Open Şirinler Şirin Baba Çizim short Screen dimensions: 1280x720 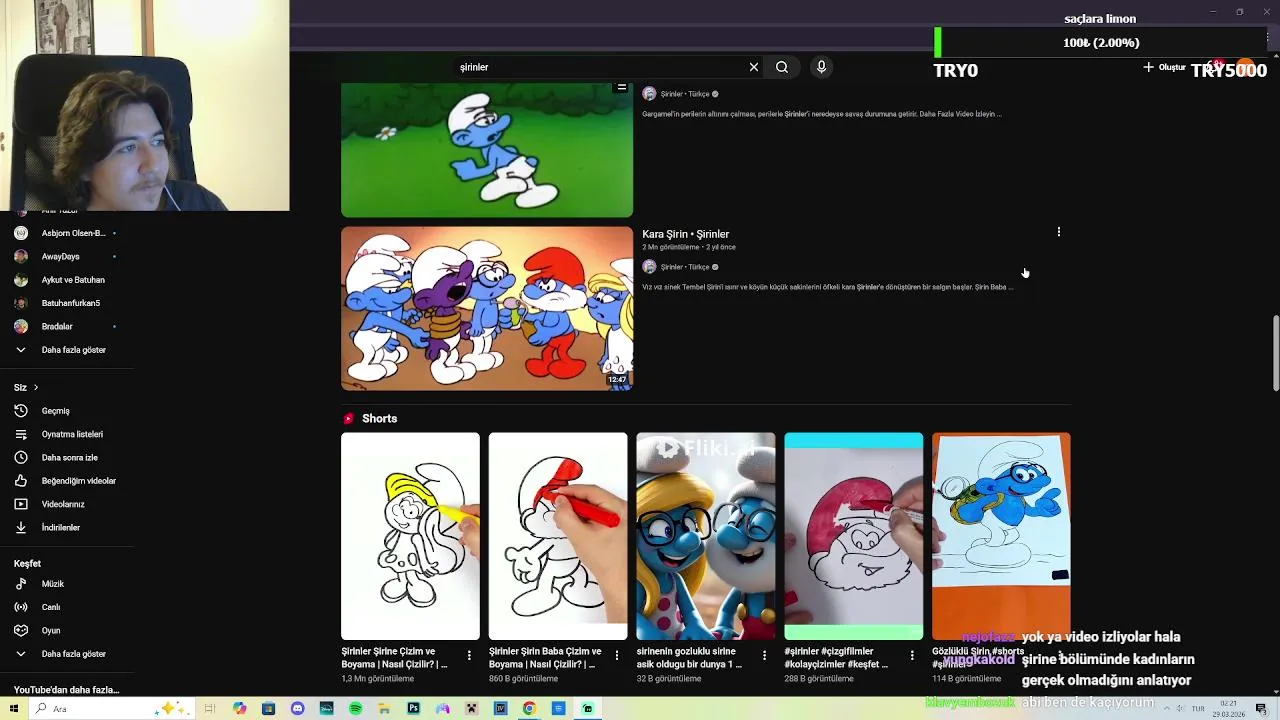[558, 536]
